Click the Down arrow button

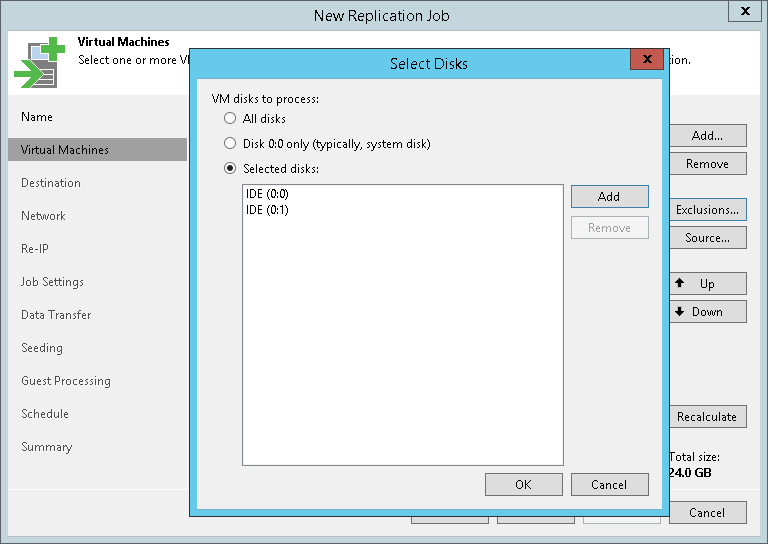[708, 311]
